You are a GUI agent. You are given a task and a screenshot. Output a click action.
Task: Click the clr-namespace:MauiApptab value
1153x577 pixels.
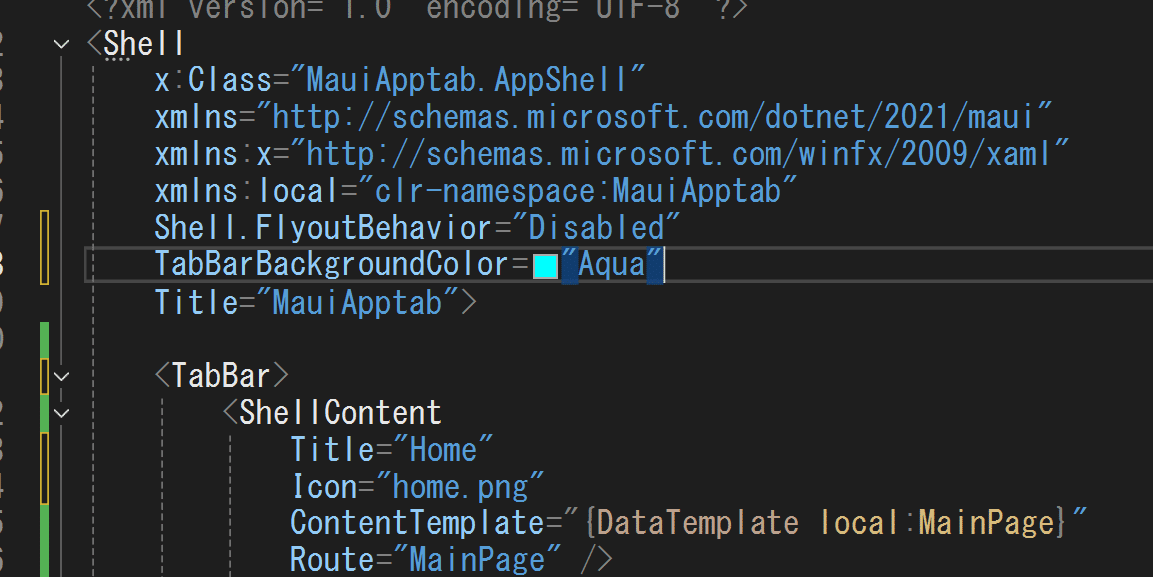click(x=577, y=191)
